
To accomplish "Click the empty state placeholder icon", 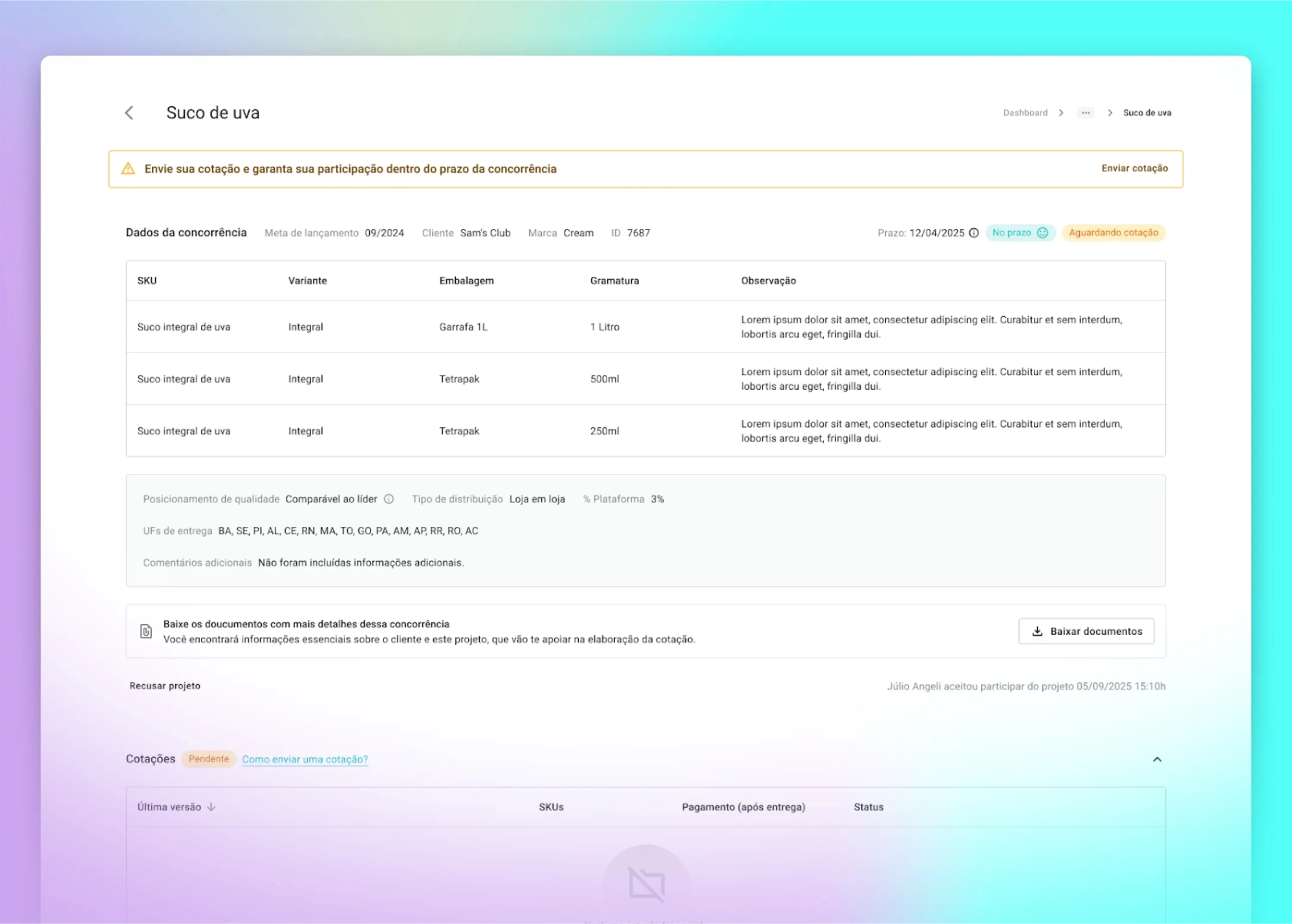I will click(x=646, y=884).
